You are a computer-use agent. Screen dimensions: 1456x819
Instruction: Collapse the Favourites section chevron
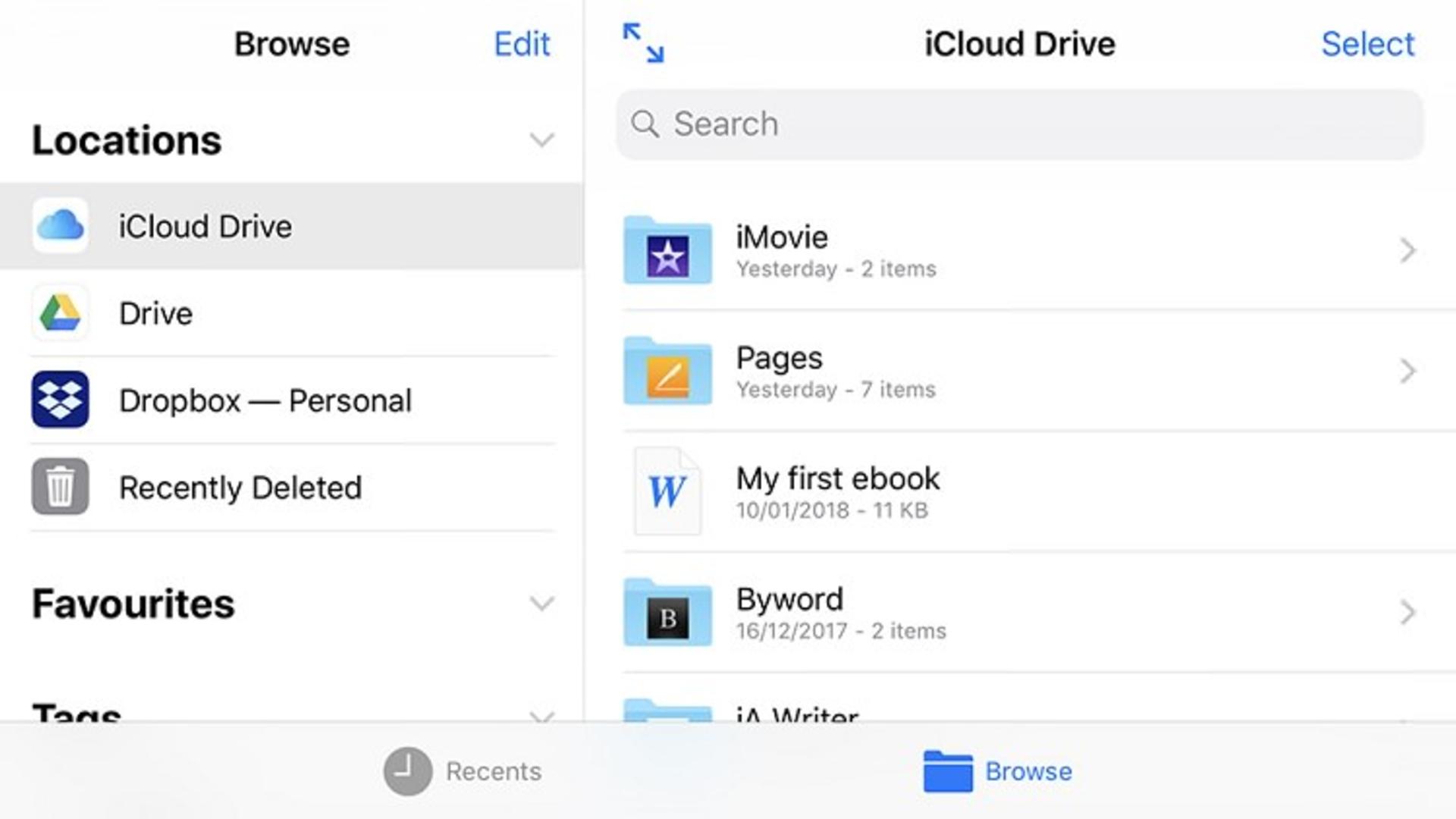pos(541,604)
